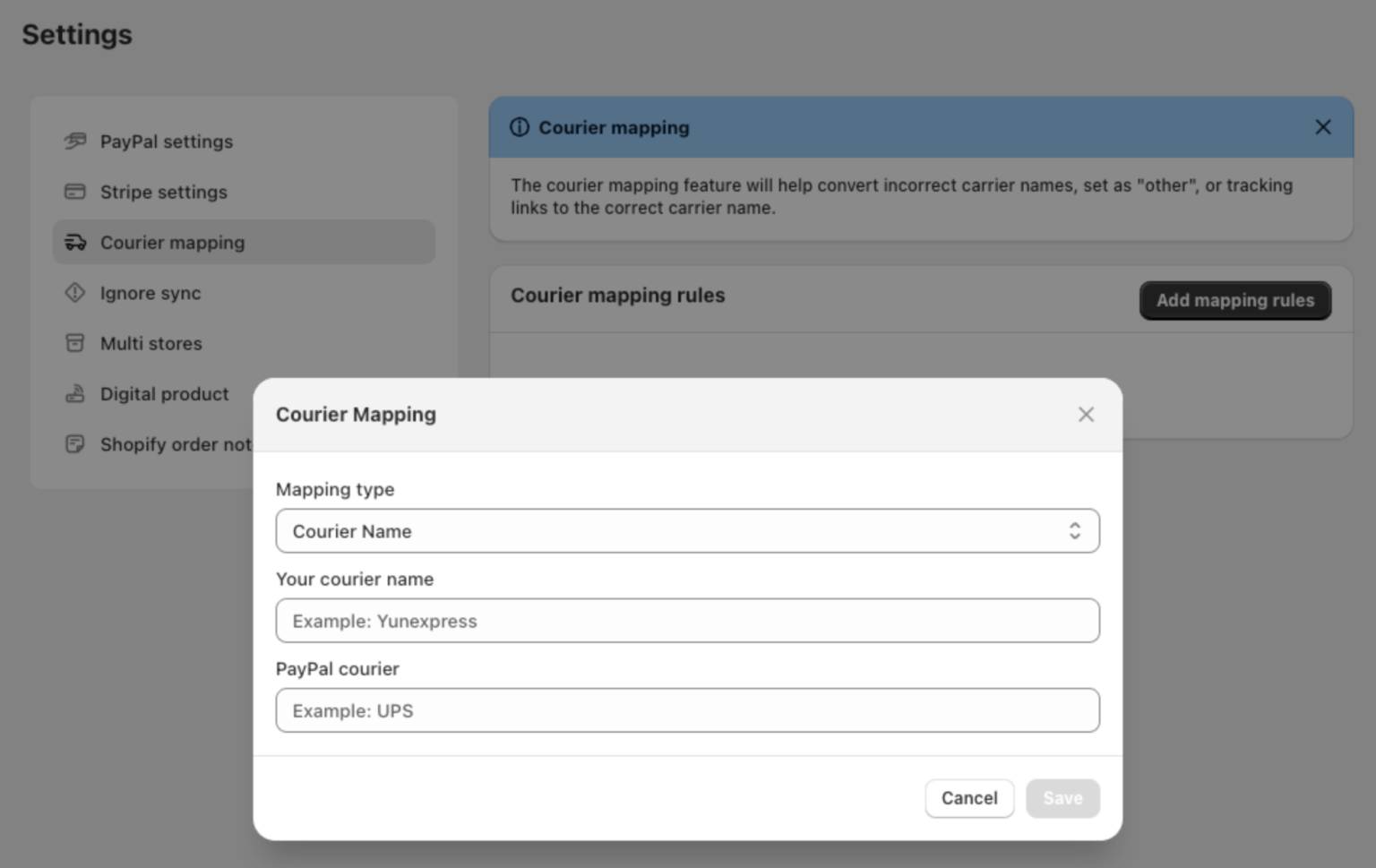Click Cancel in the Courier Mapping dialog

969,798
